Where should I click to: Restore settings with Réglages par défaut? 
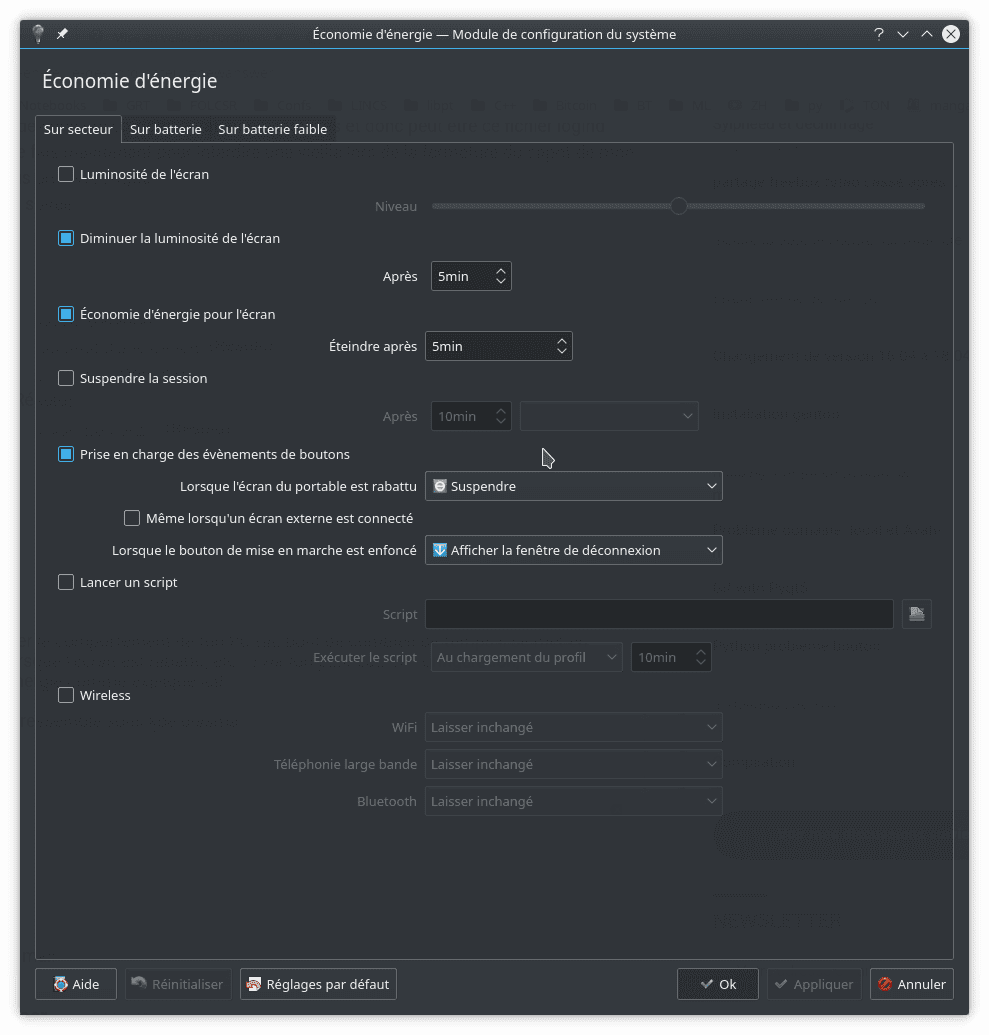pos(318,984)
